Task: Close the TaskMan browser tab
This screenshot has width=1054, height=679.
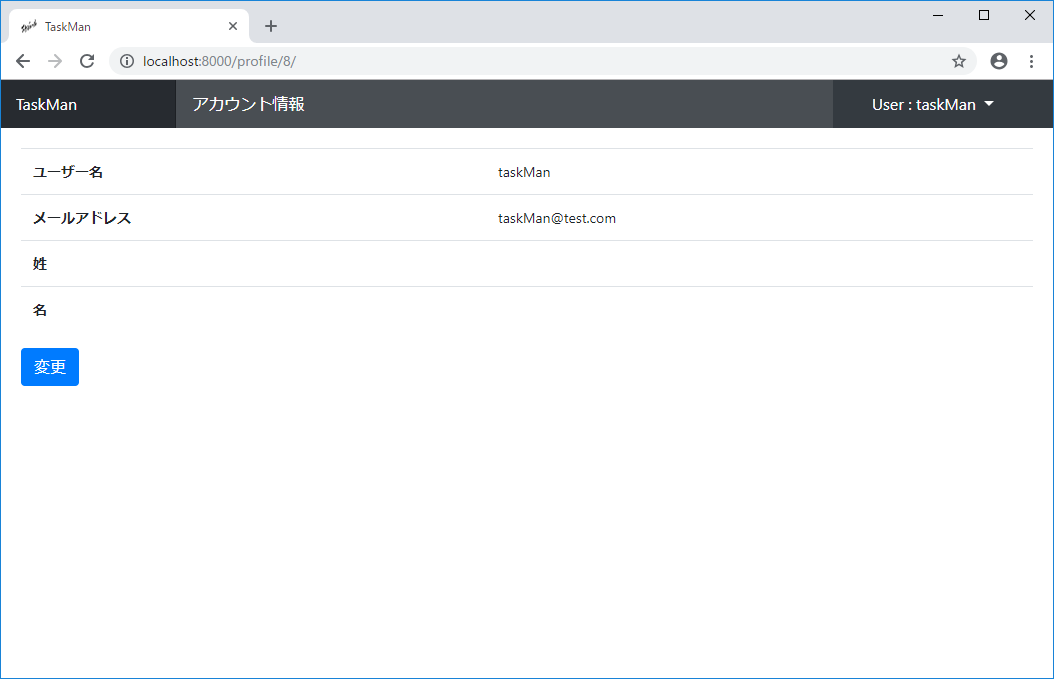Action: [x=233, y=26]
